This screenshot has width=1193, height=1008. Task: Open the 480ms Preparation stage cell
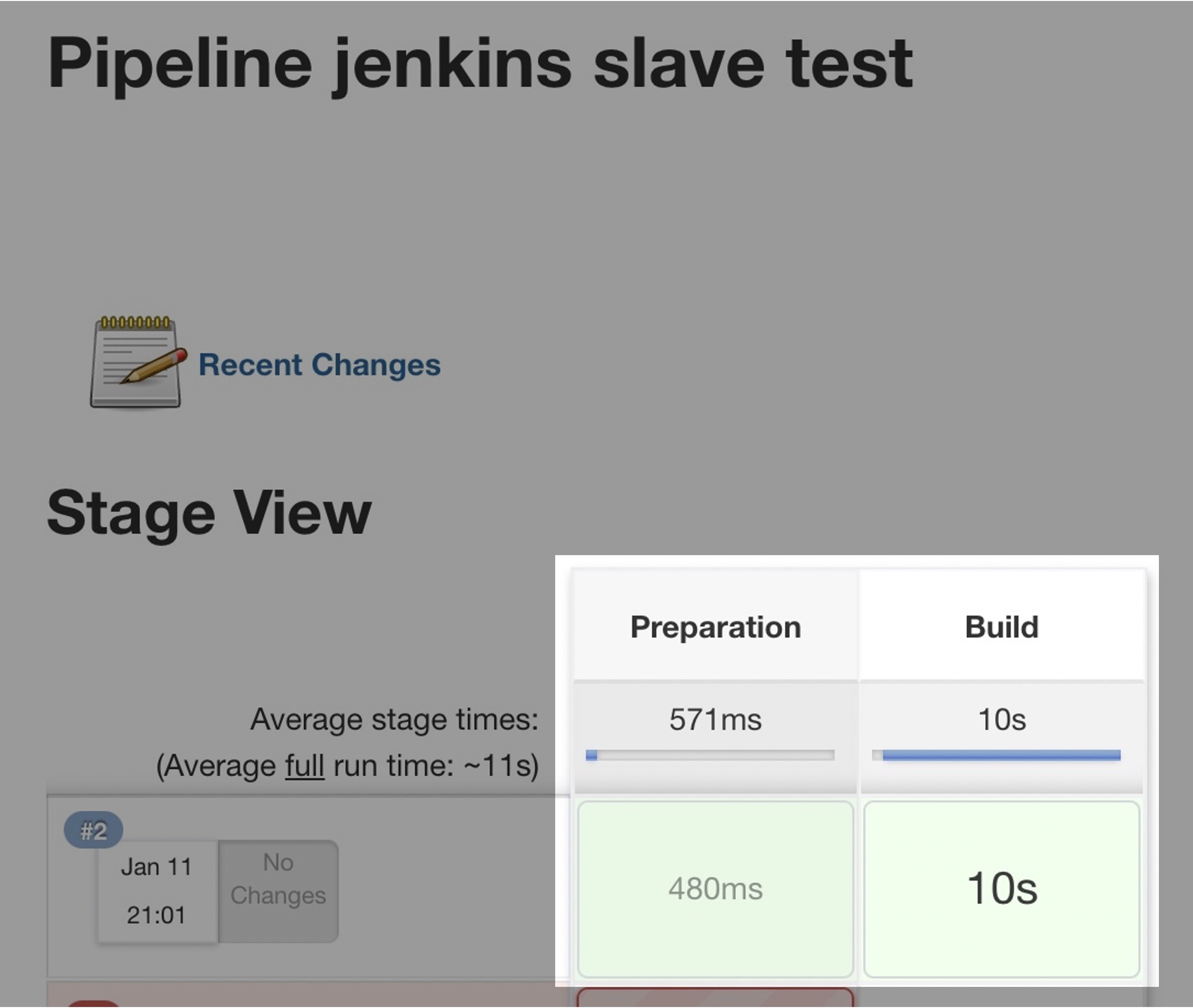click(715, 888)
